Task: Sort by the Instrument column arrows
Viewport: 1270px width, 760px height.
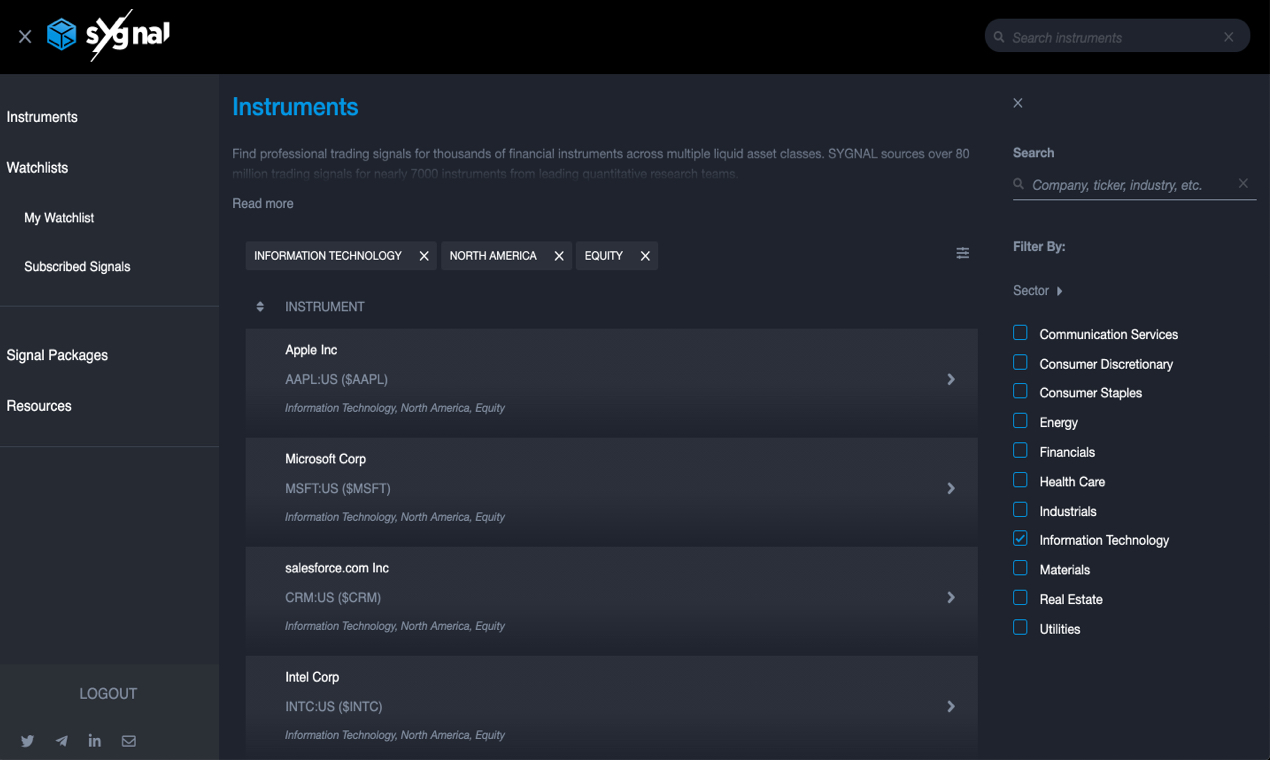Action: tap(260, 307)
